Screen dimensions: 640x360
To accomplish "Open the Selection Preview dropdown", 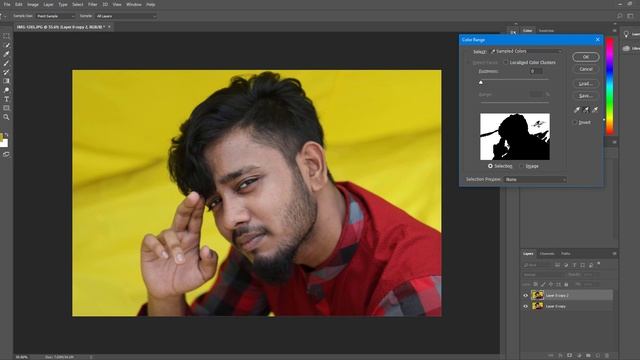I will pyautogui.click(x=535, y=179).
